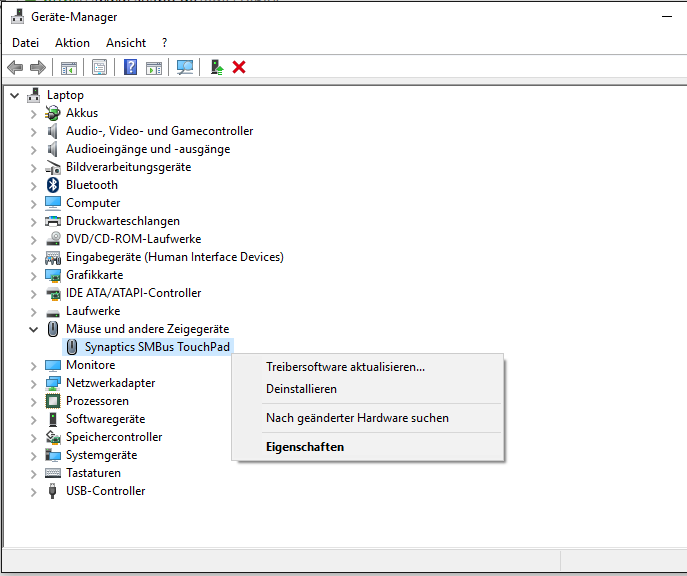
Task: Select Deinstallieren in the context menu
Action: tap(301, 389)
